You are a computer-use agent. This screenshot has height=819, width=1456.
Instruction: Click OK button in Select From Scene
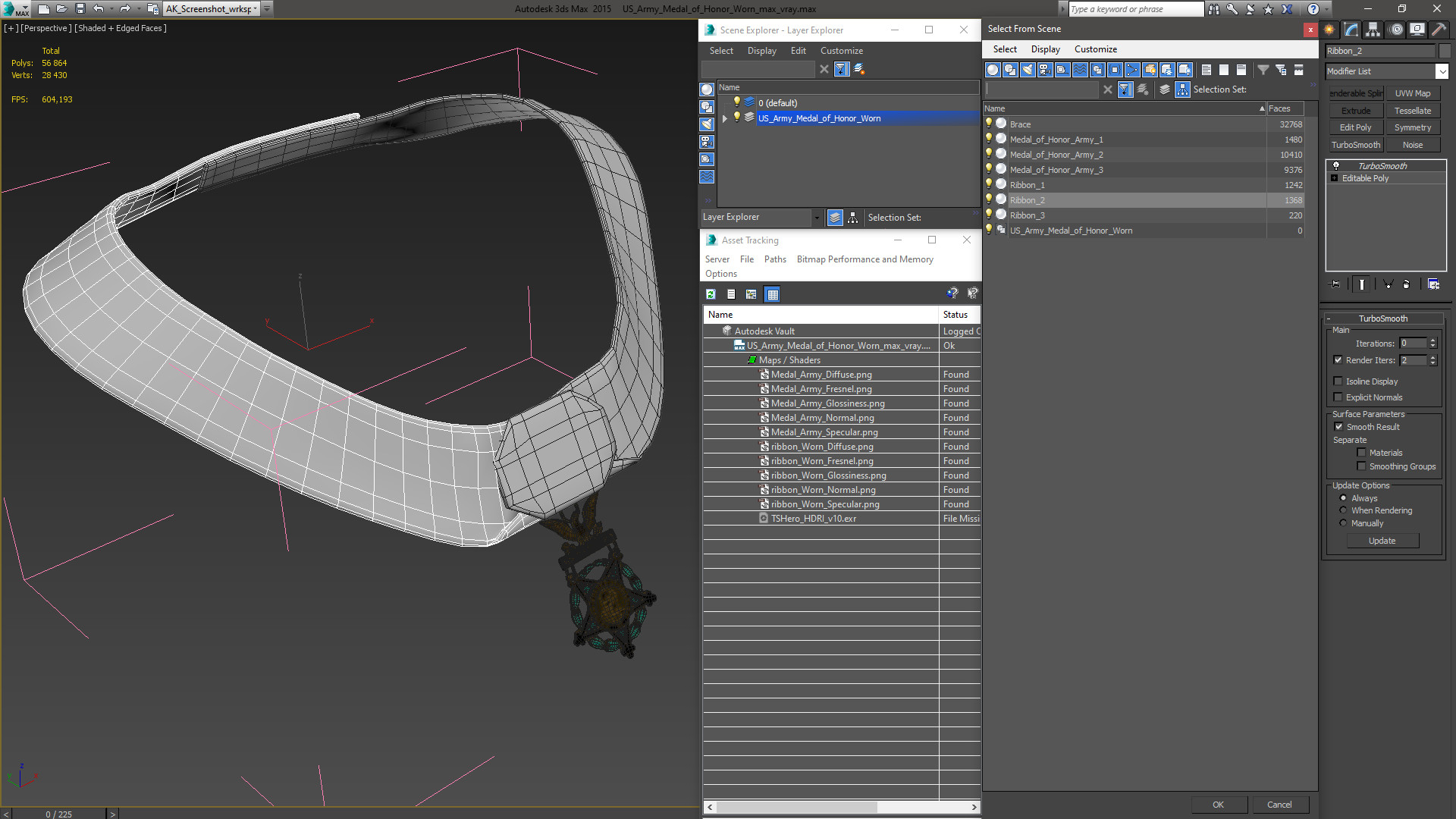point(1218,805)
